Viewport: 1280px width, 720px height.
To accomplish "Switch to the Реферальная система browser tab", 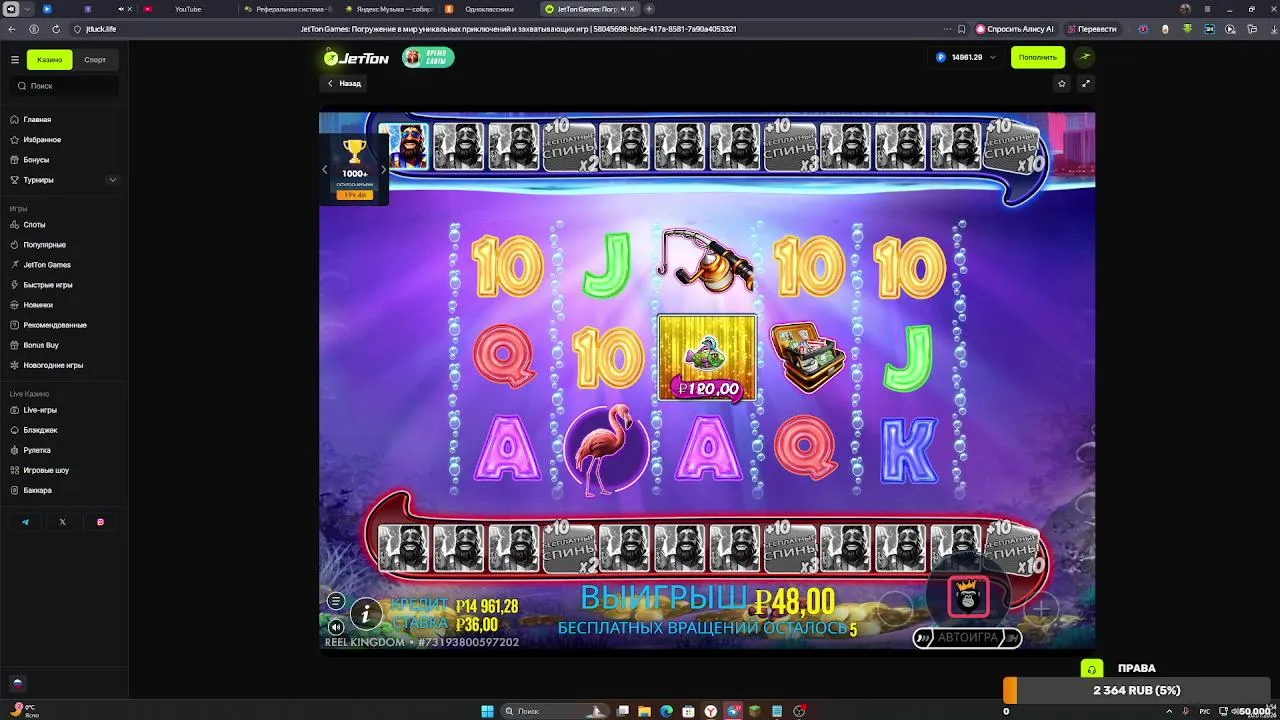I will (287, 9).
